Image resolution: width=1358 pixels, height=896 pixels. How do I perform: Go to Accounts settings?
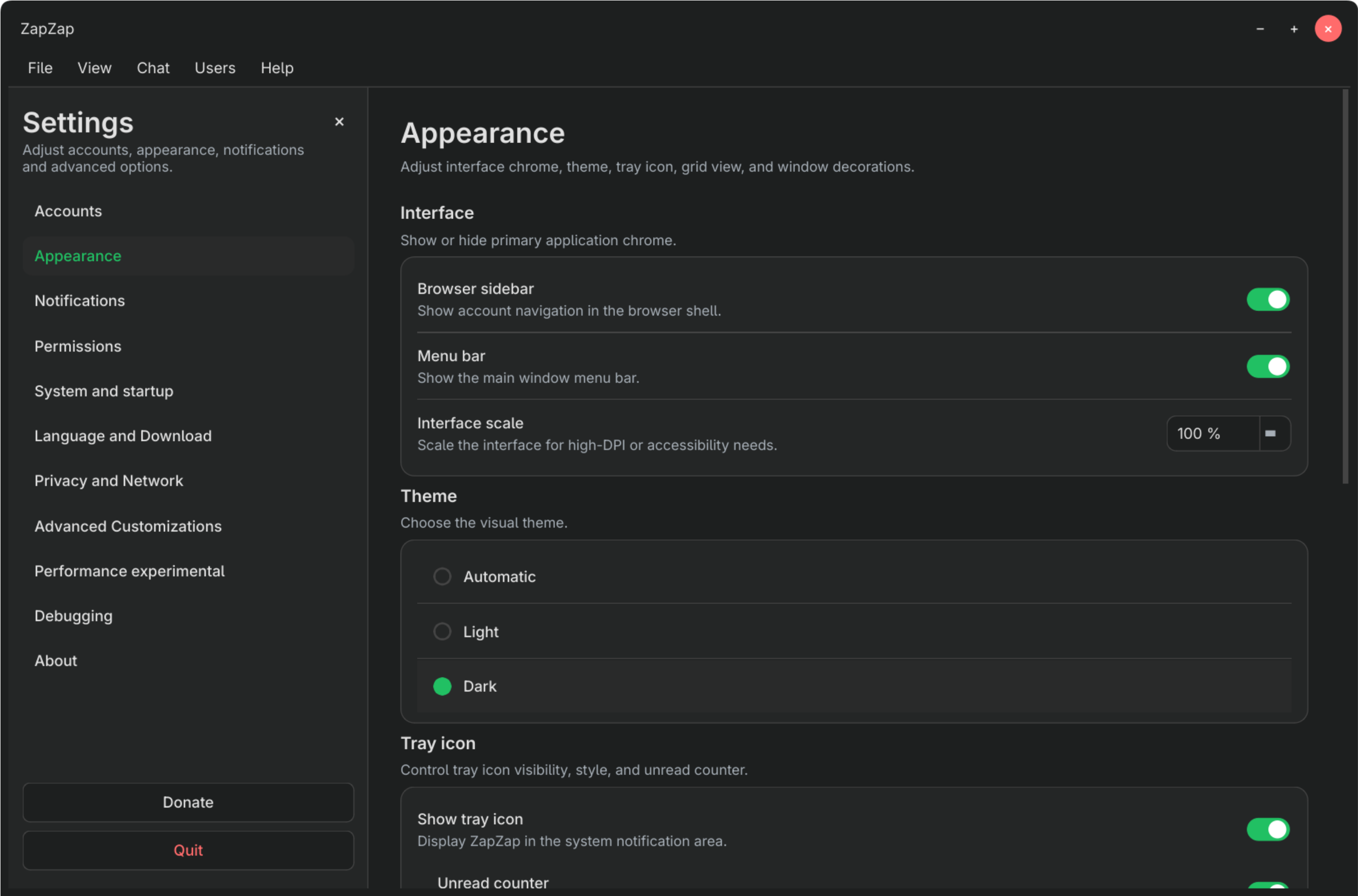pos(188,211)
